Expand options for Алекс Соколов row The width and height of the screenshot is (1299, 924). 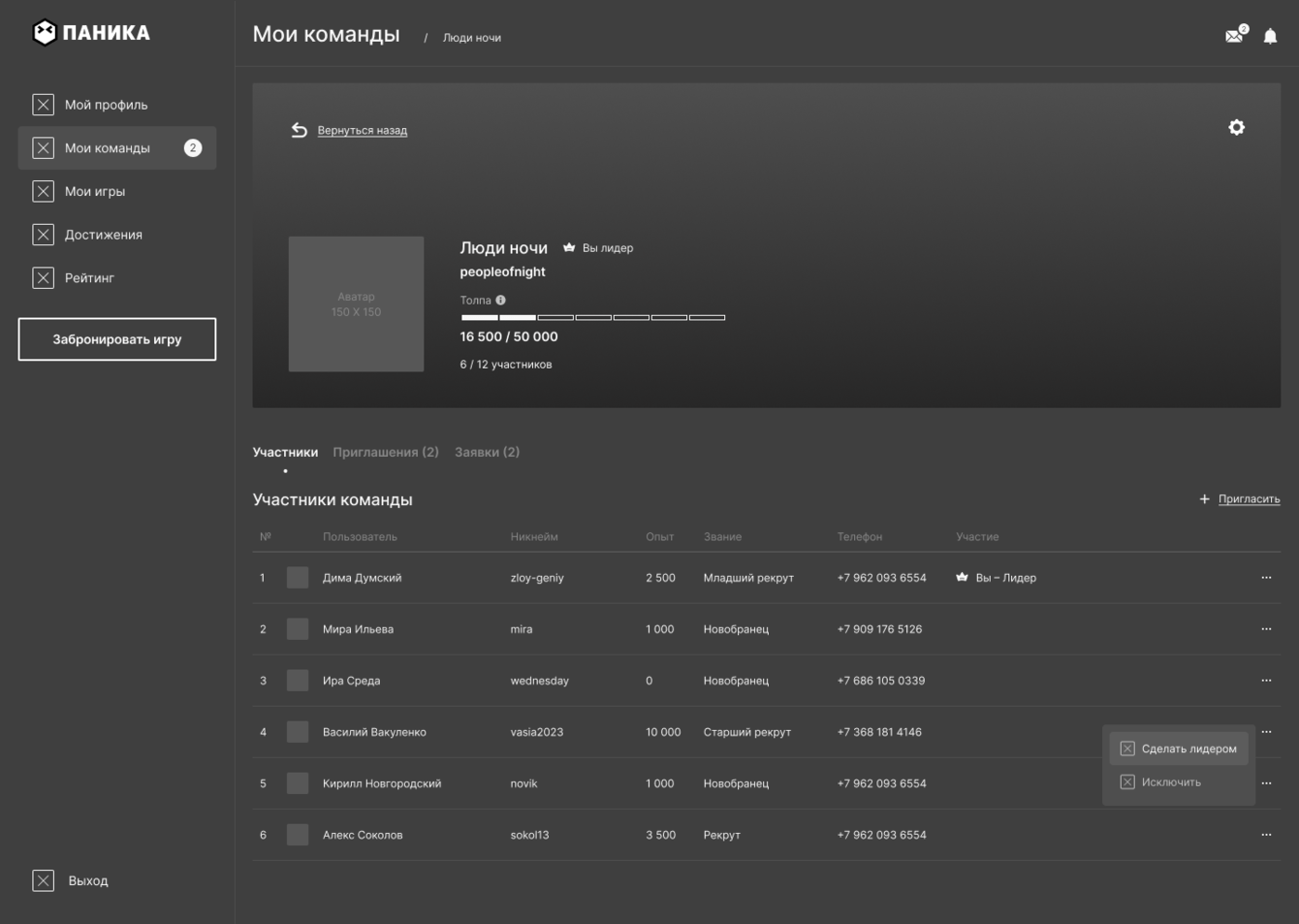tap(1266, 835)
